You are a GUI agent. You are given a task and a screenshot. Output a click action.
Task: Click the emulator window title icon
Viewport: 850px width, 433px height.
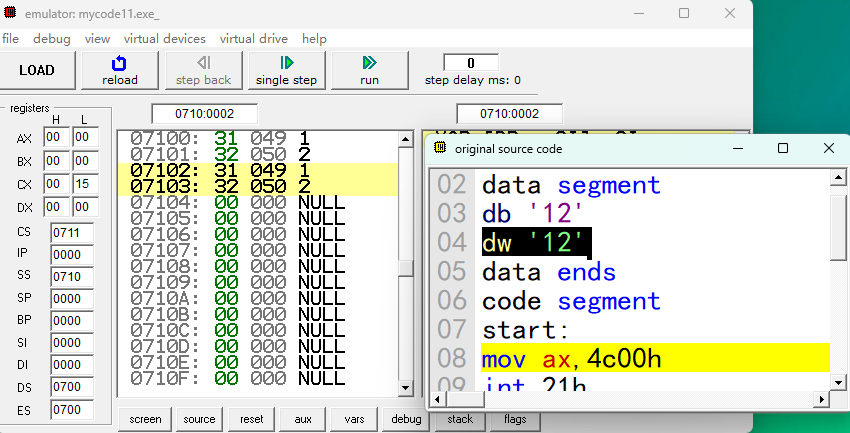pos(9,12)
